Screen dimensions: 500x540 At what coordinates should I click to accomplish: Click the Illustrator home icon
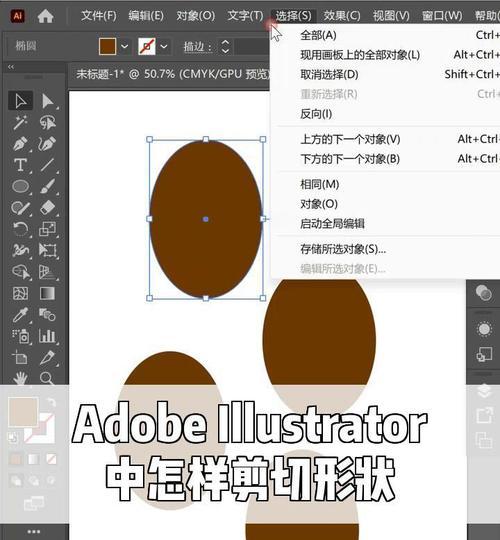point(45,16)
